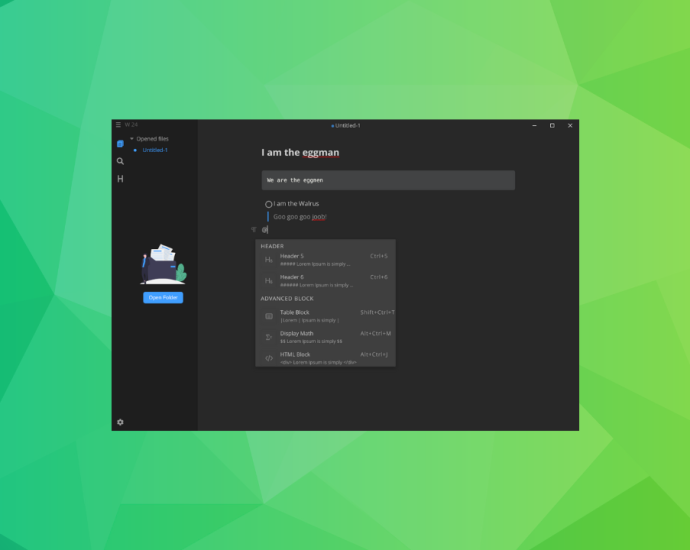Click the Table Block grid icon

(269, 316)
